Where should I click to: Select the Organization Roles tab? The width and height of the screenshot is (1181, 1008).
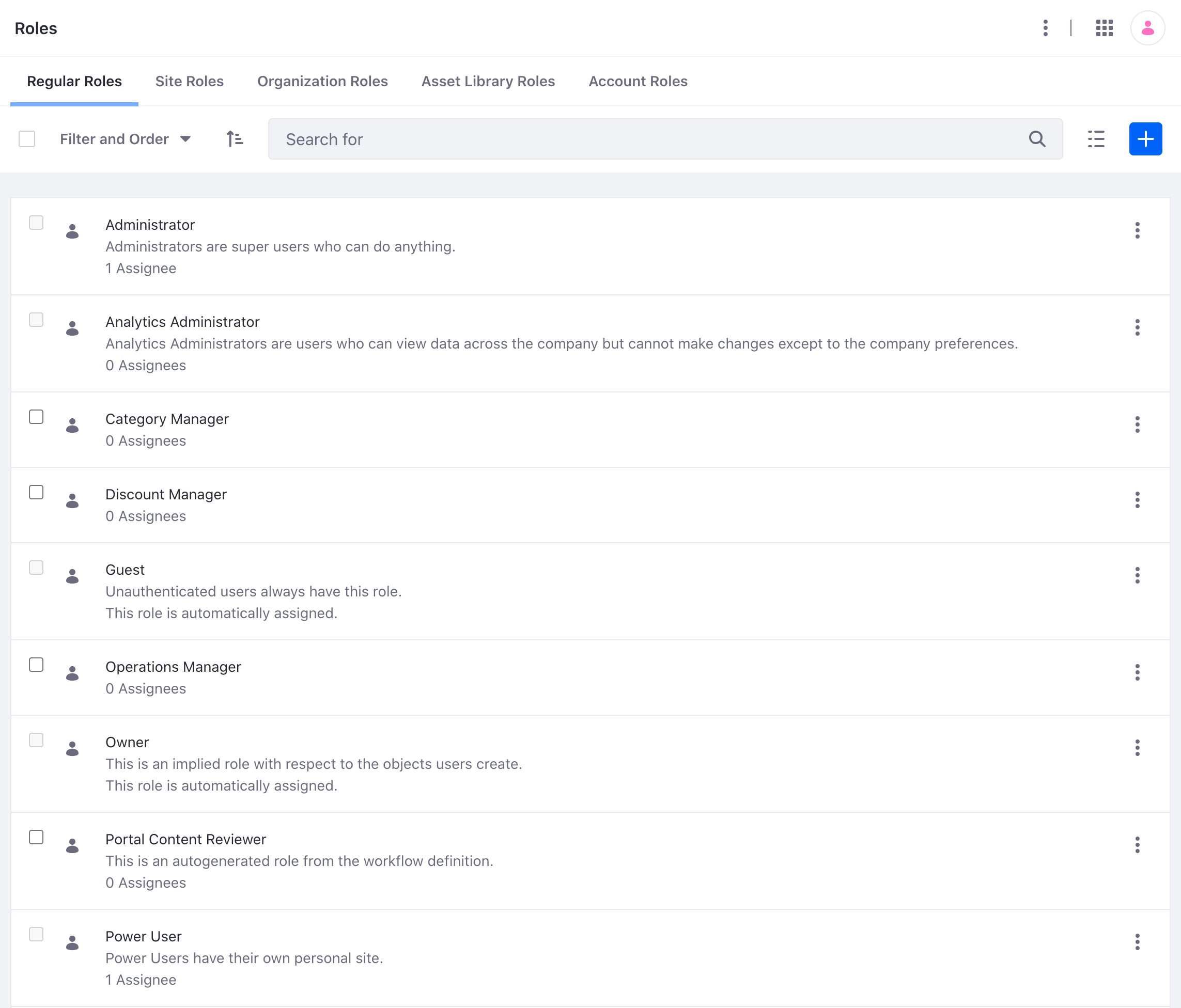coord(322,81)
